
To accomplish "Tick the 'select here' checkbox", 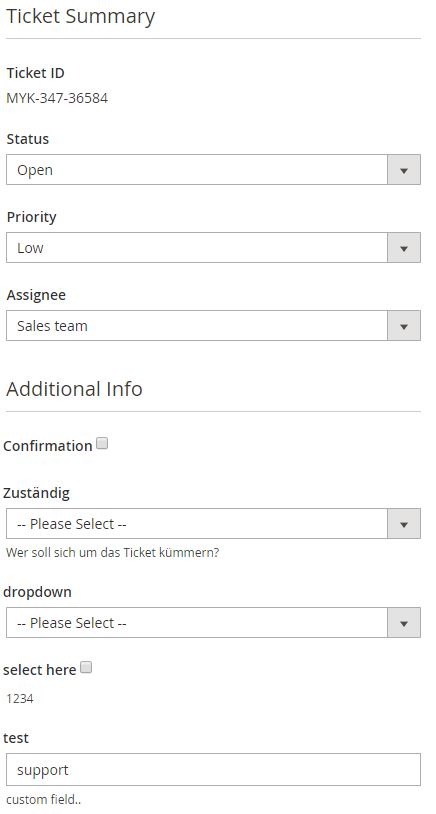I will click(x=86, y=668).
